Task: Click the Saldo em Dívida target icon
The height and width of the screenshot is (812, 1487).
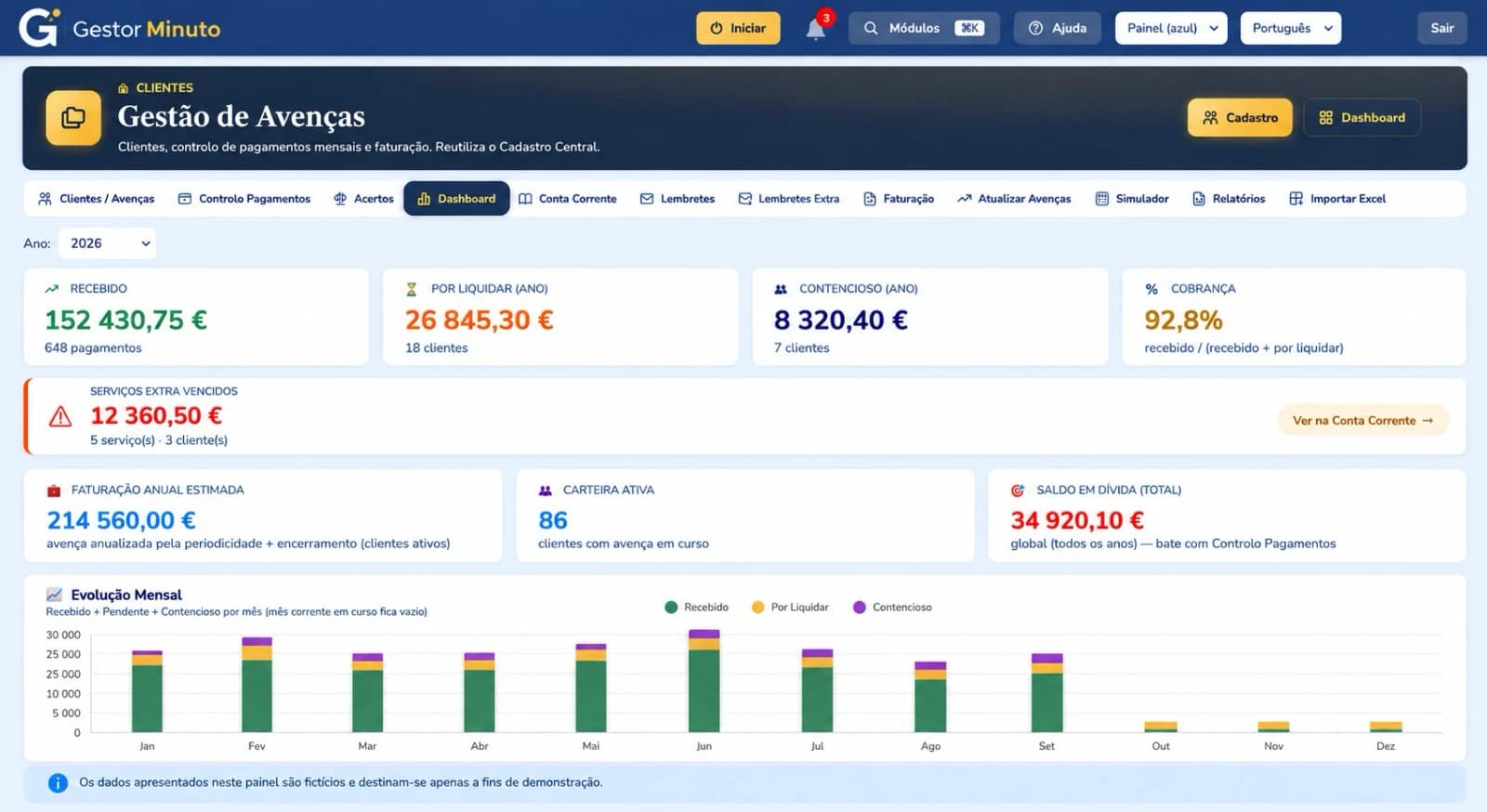Action: 1018,490
